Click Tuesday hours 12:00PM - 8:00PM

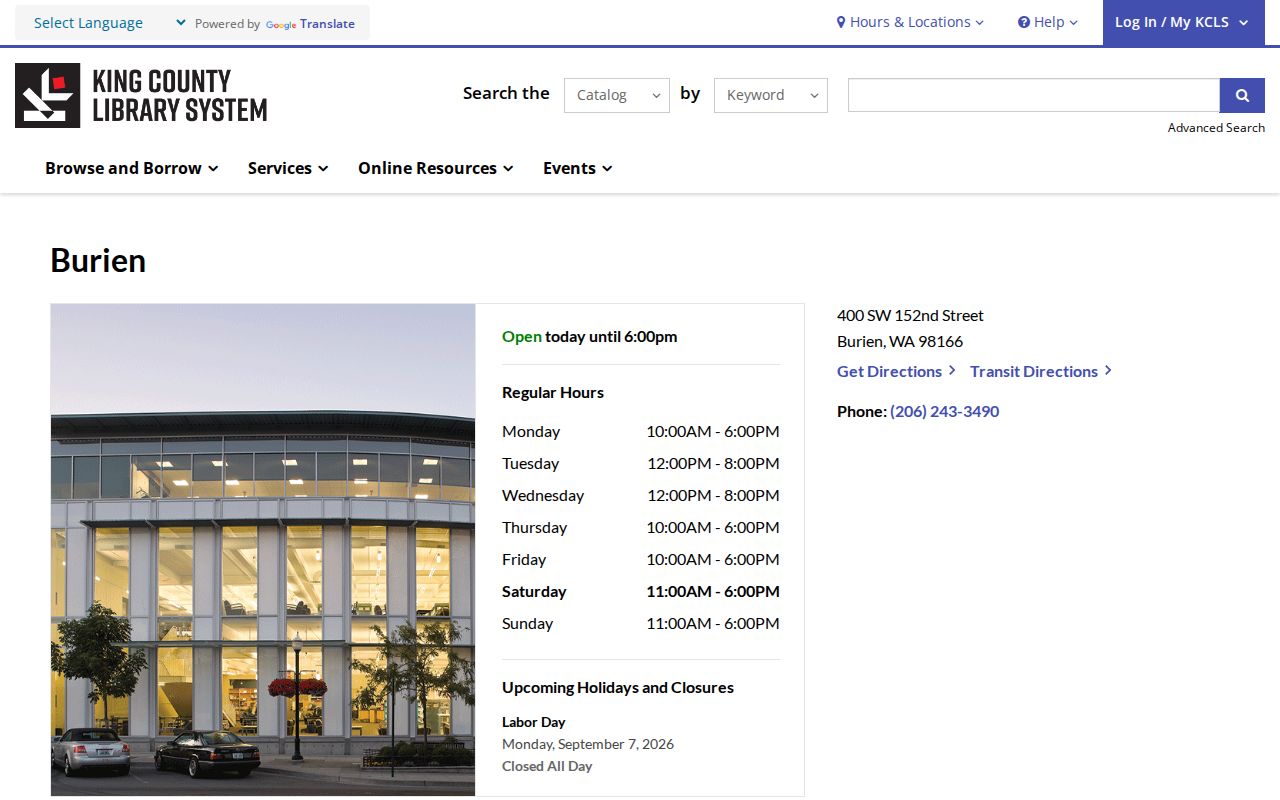(713, 463)
